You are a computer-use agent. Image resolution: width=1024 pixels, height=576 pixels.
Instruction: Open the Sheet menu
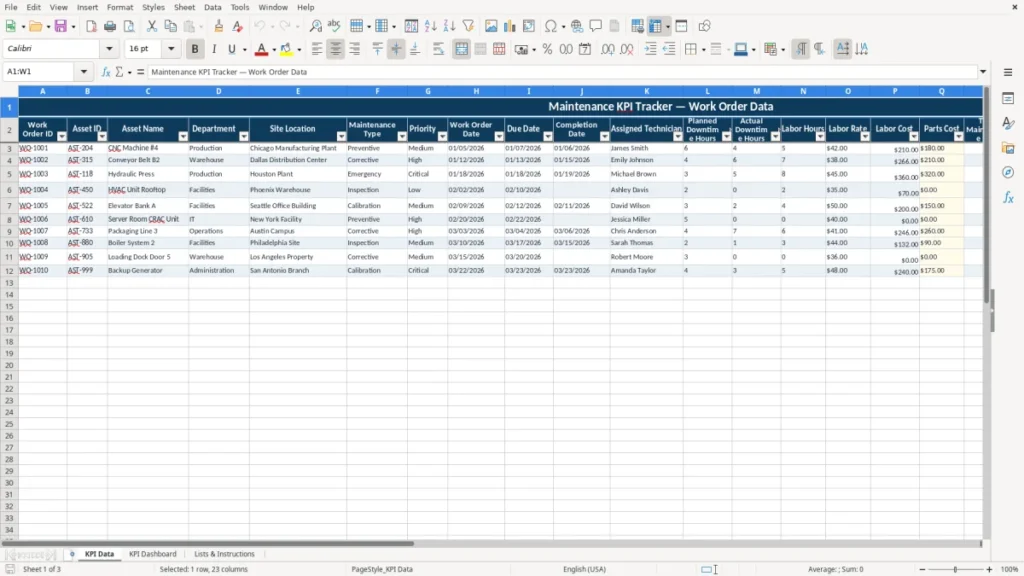[x=184, y=7]
